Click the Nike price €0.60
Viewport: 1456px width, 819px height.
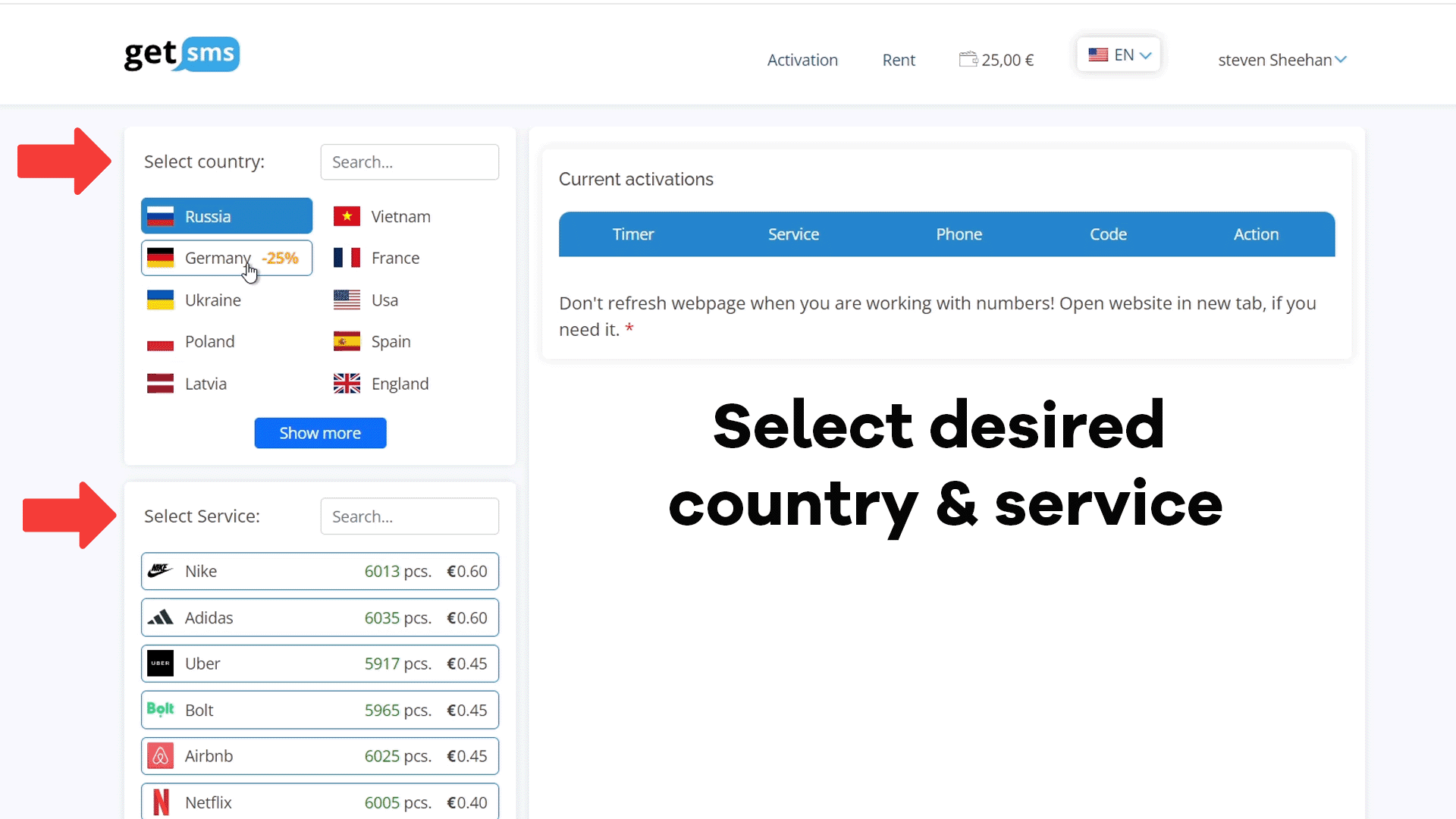pos(467,571)
